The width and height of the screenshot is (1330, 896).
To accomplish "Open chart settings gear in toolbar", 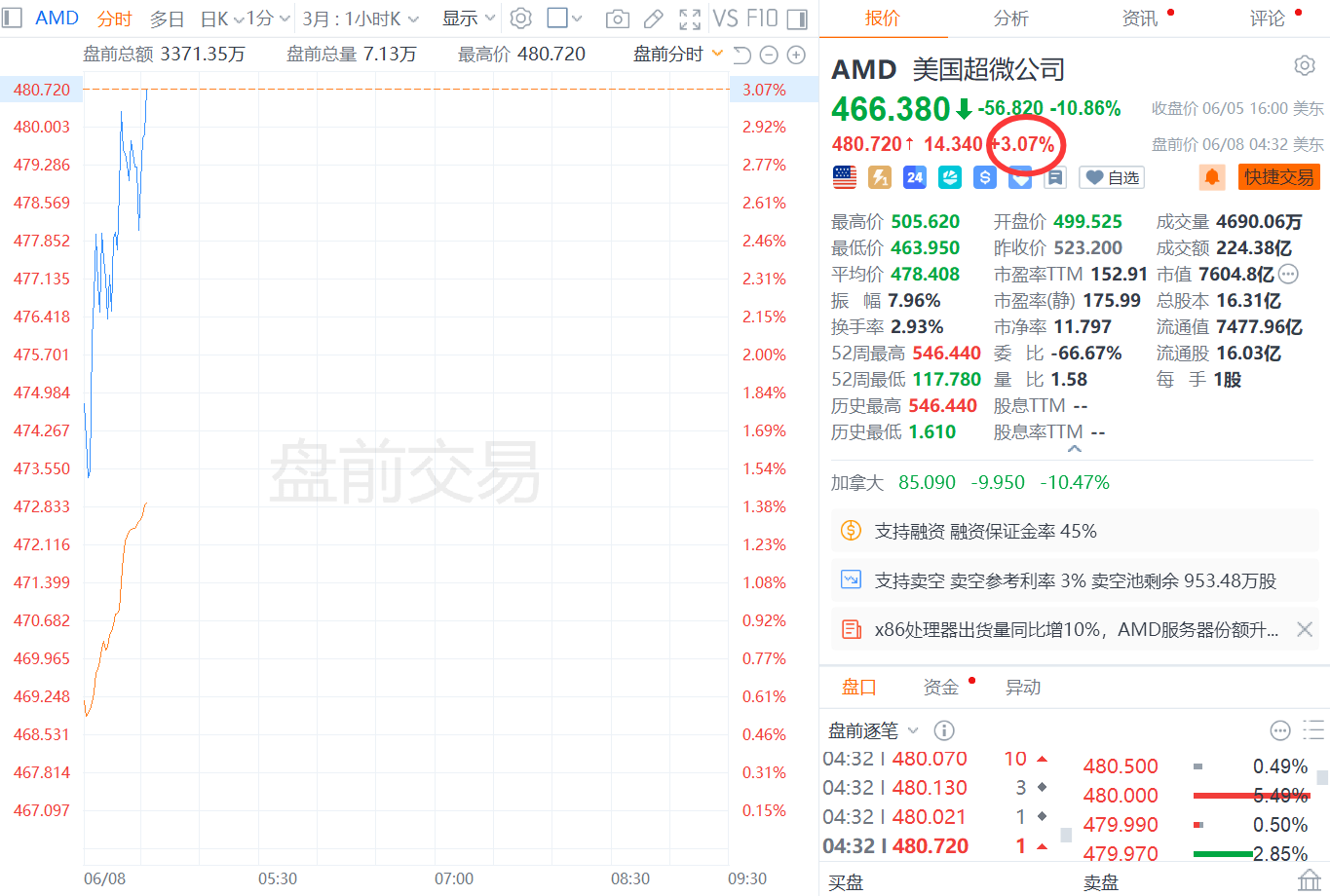I will click(x=521, y=19).
